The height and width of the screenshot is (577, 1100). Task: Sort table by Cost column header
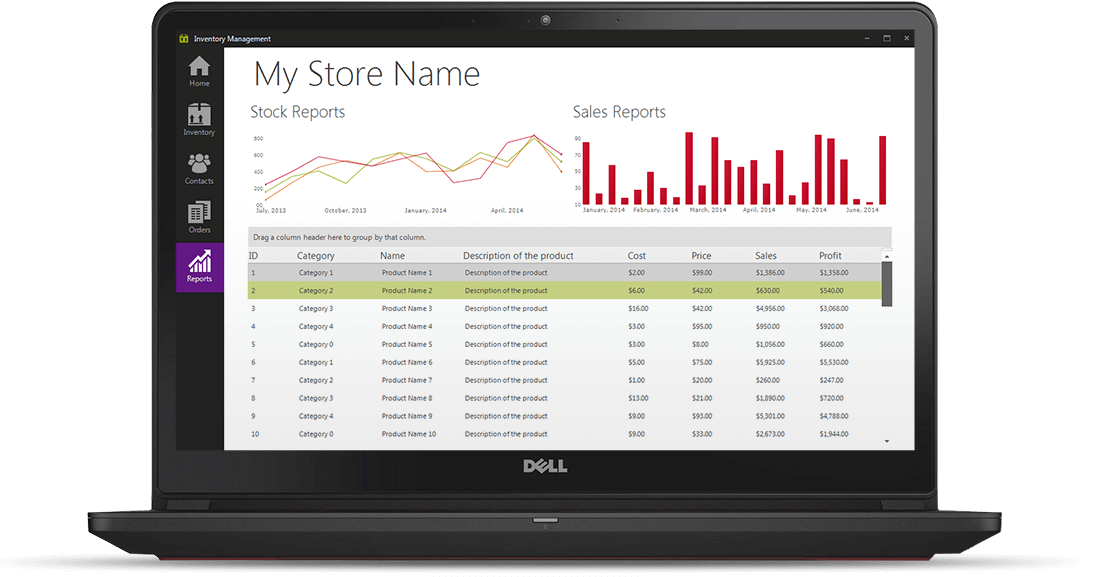click(637, 256)
